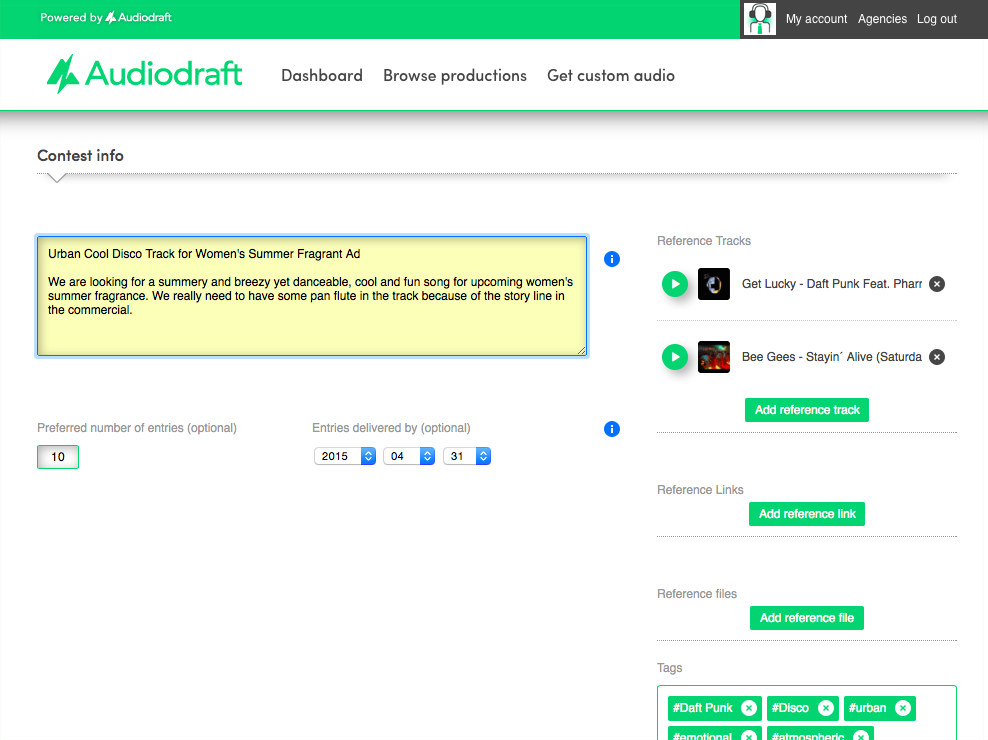Click Add reference link
Viewport: 988px width, 740px height.
(806, 513)
